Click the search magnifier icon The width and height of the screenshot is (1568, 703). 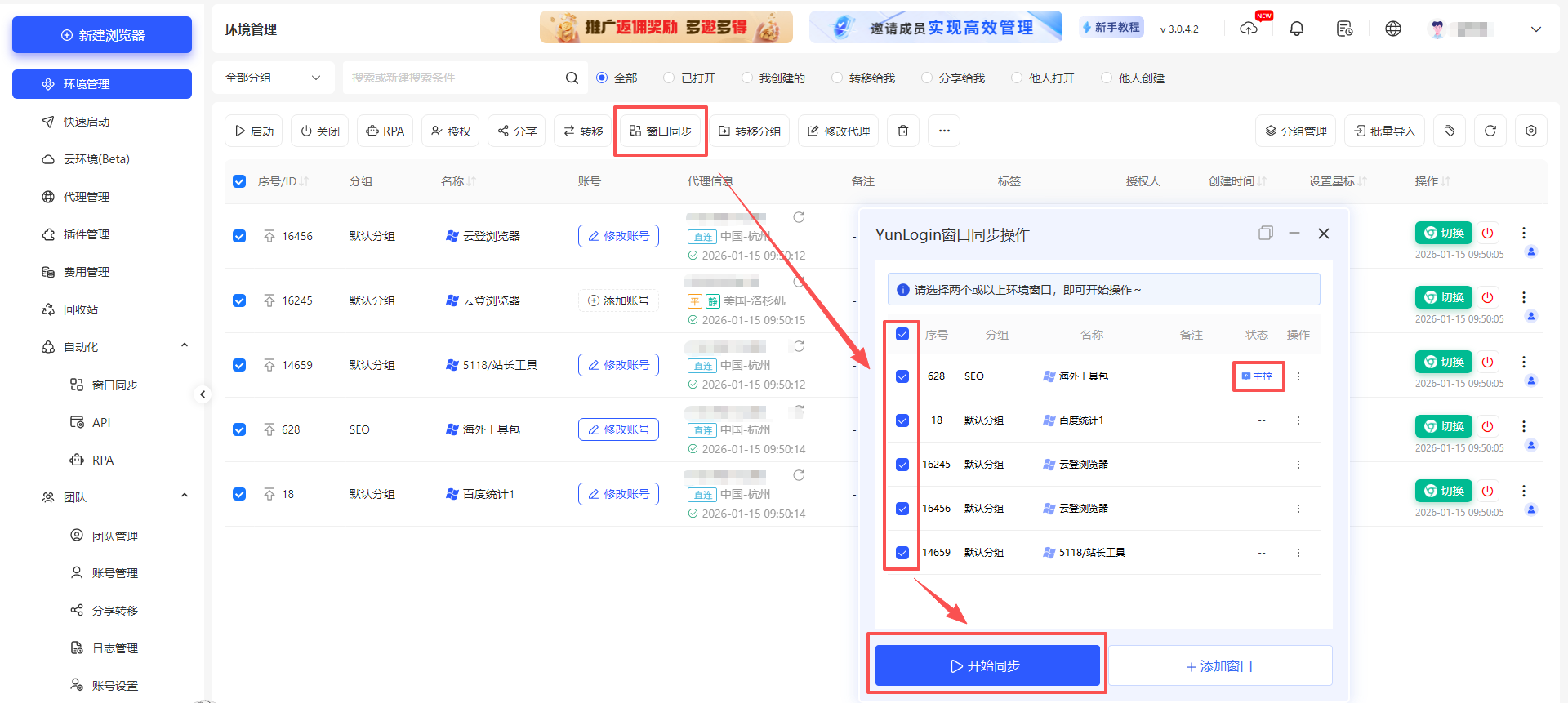tap(572, 78)
